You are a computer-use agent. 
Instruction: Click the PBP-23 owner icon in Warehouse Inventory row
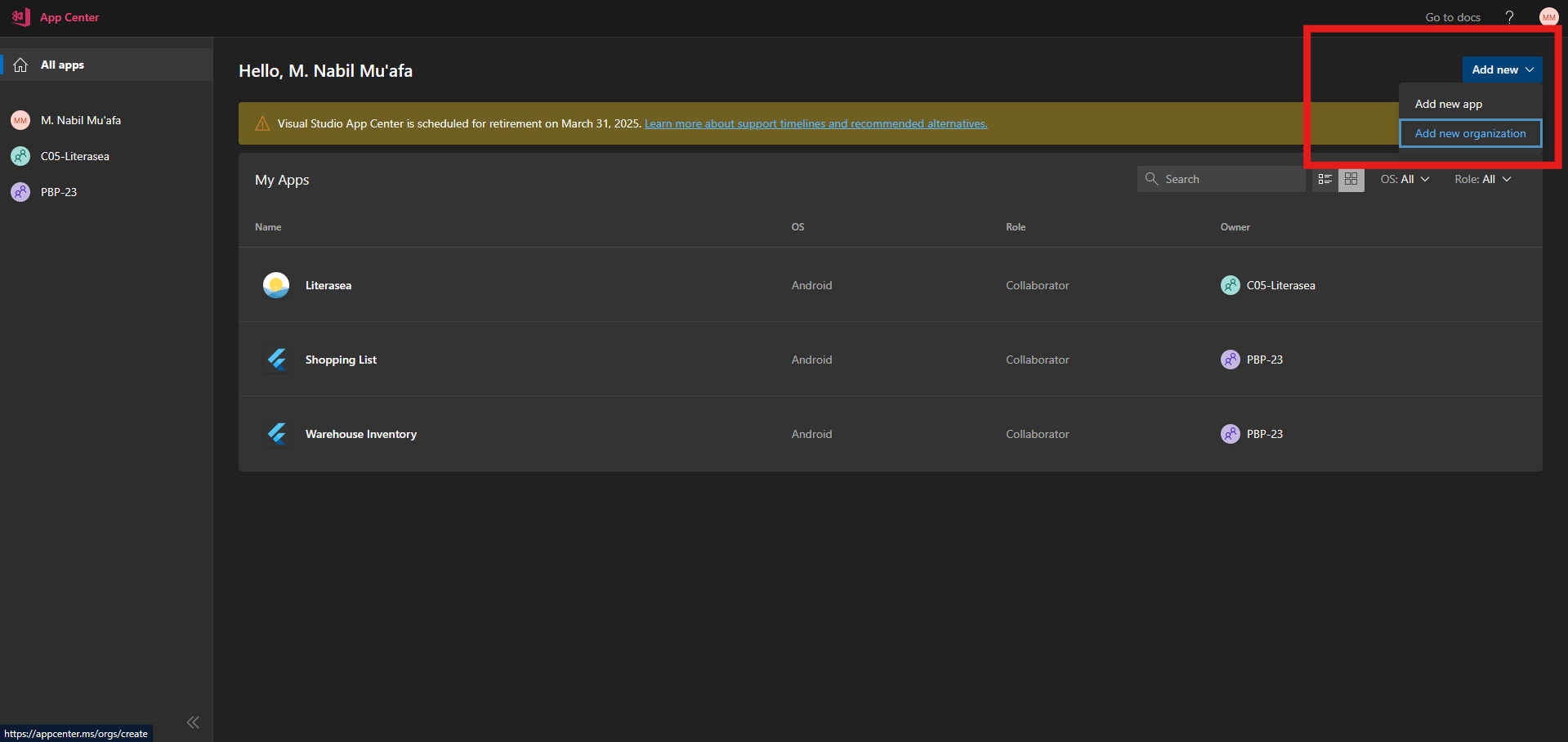pyautogui.click(x=1231, y=434)
